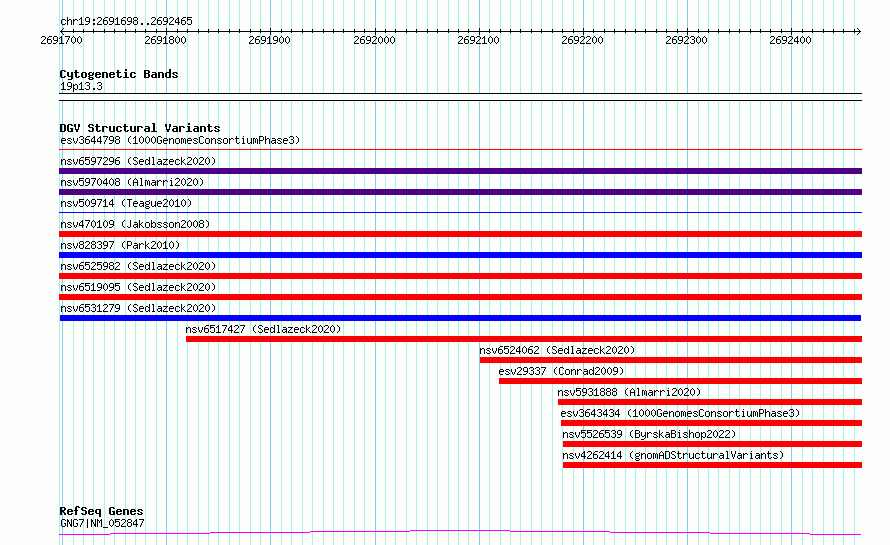Click the red bar under nsv6517427
The width and height of the screenshot is (890, 545).
pos(524,339)
